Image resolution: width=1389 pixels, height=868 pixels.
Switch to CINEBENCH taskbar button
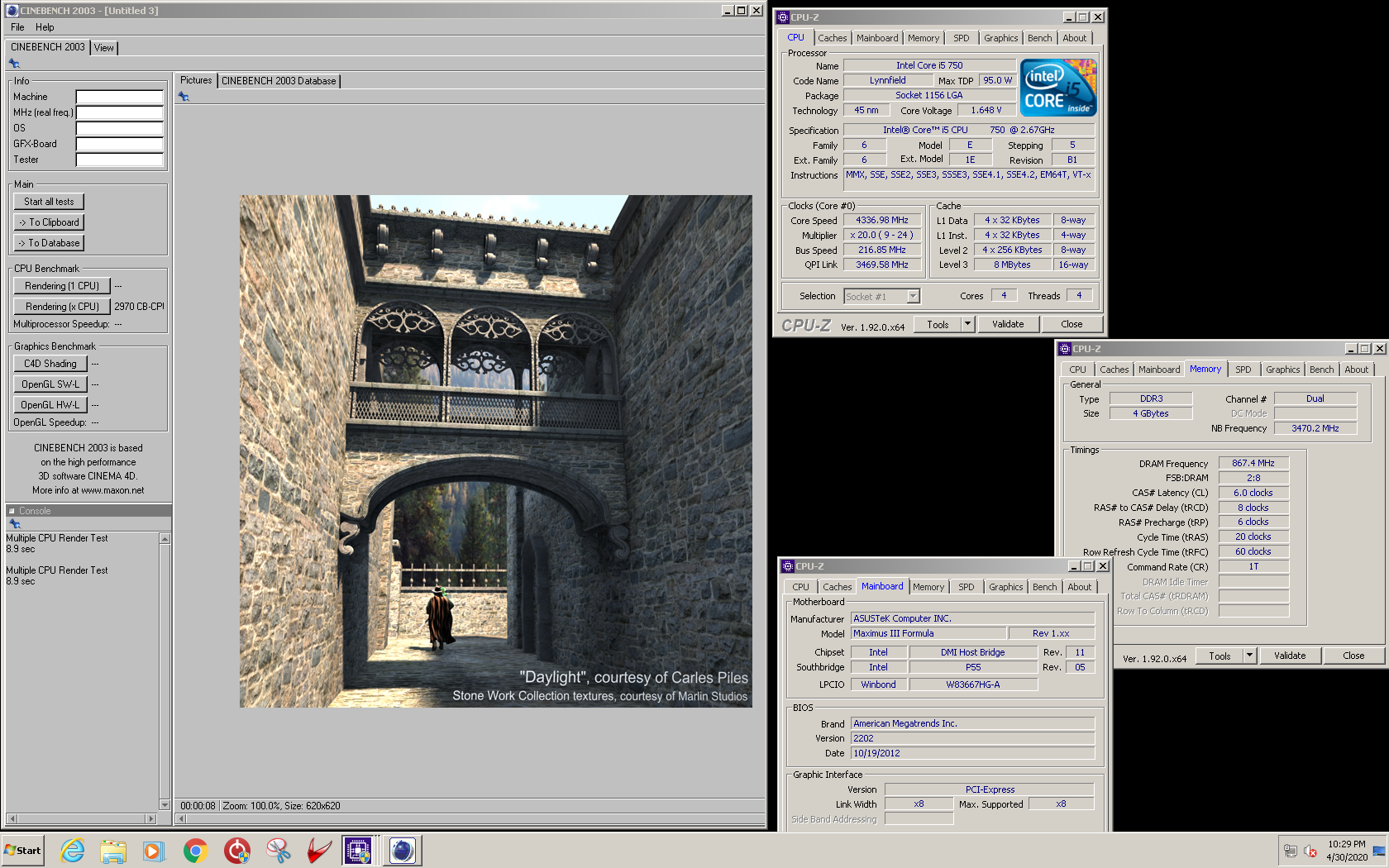tap(403, 851)
